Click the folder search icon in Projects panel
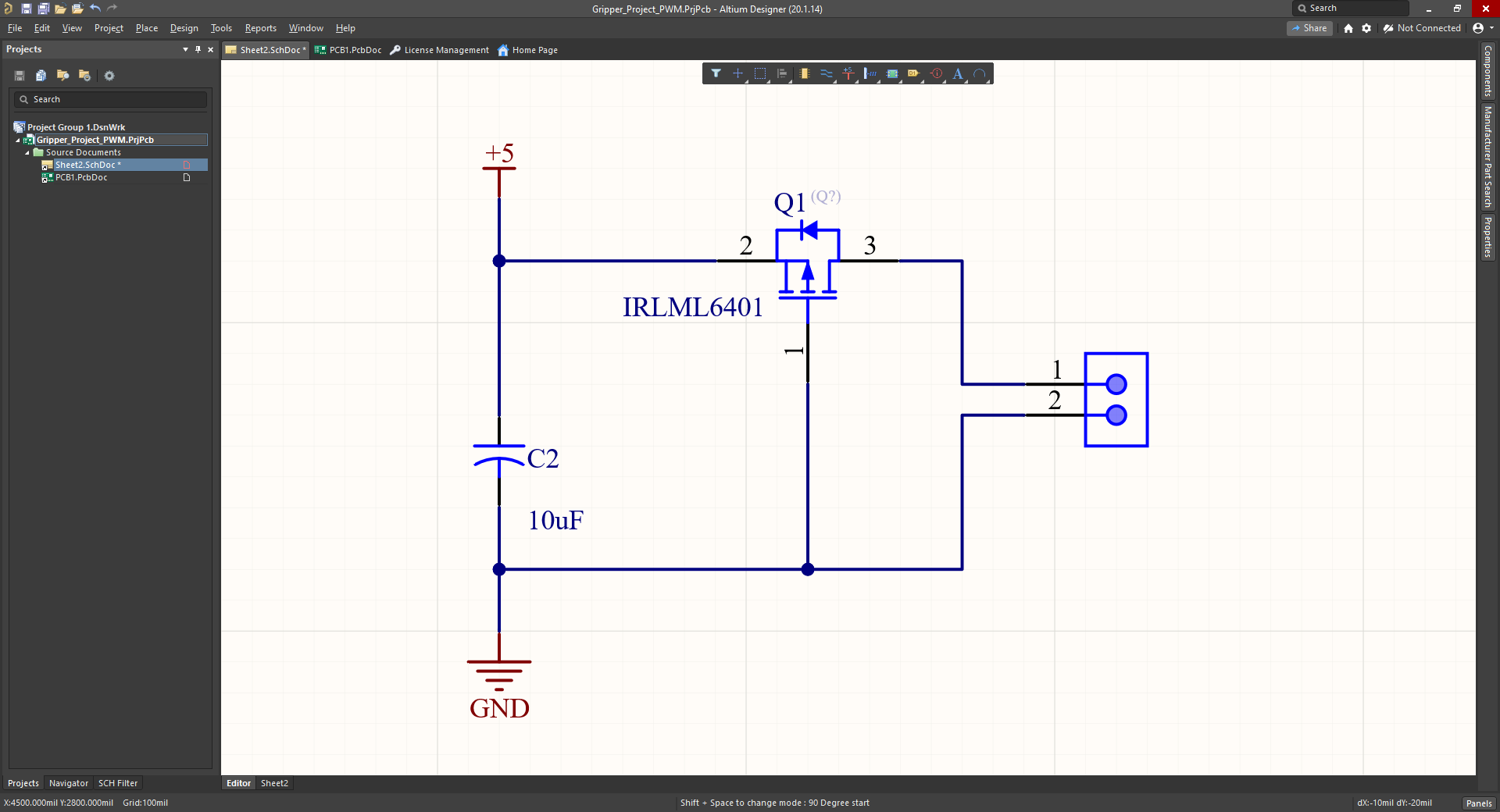This screenshot has height=812, width=1500. click(62, 76)
